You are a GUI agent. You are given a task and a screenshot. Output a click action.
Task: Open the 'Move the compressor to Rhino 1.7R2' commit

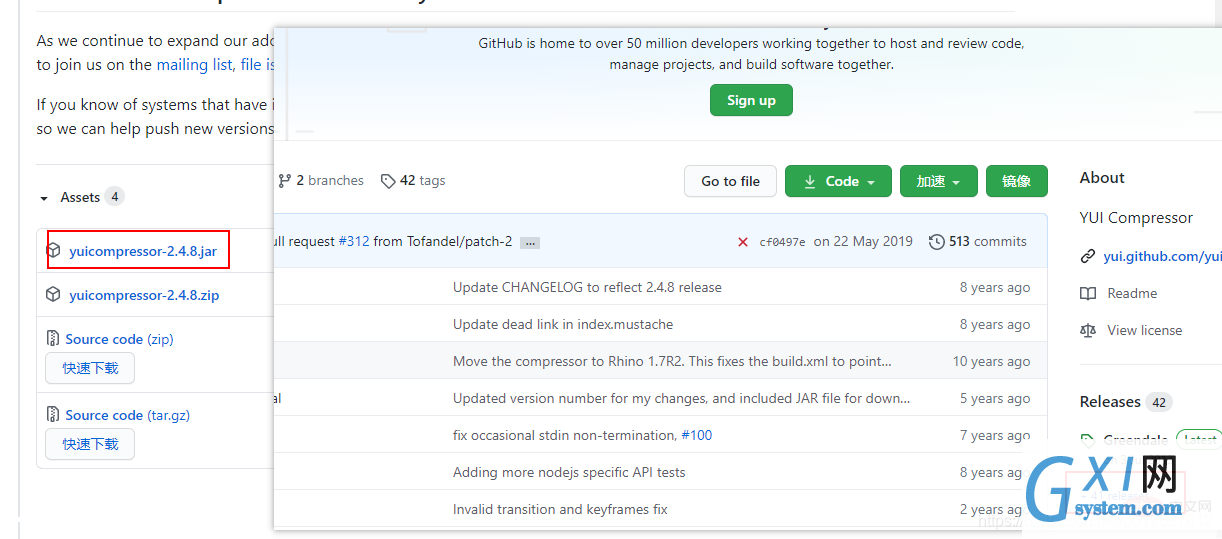click(x=672, y=361)
